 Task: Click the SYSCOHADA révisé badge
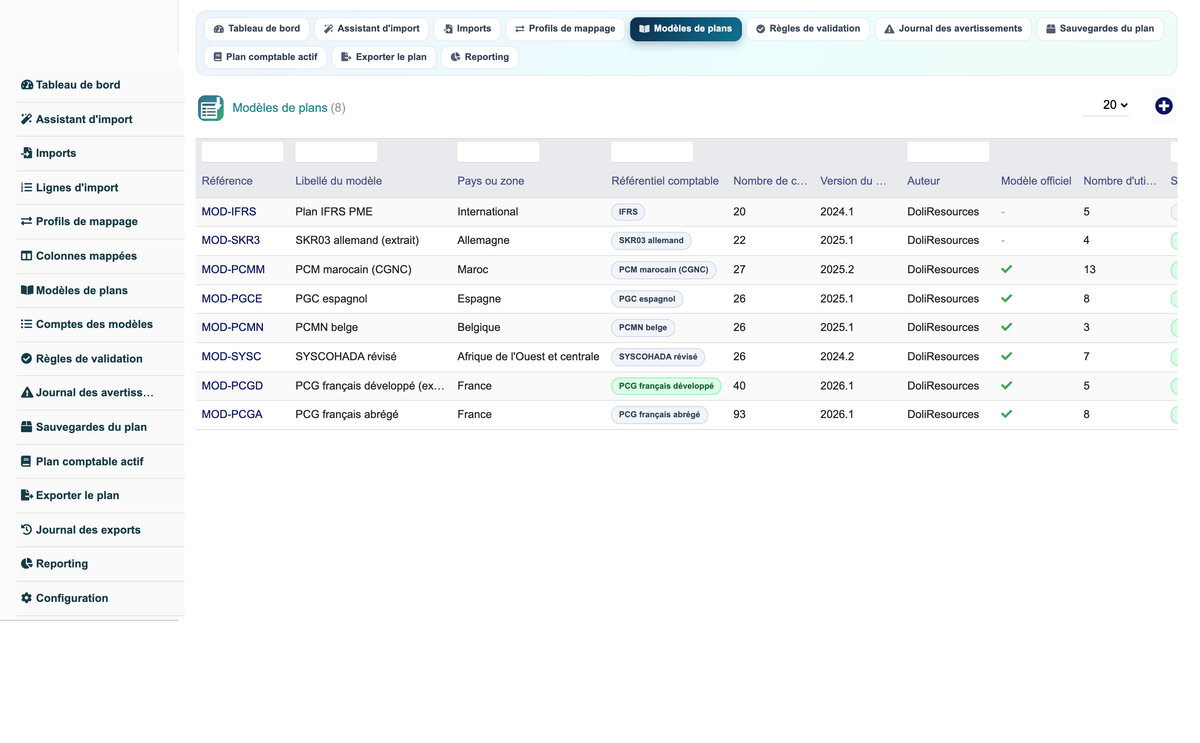pos(658,357)
